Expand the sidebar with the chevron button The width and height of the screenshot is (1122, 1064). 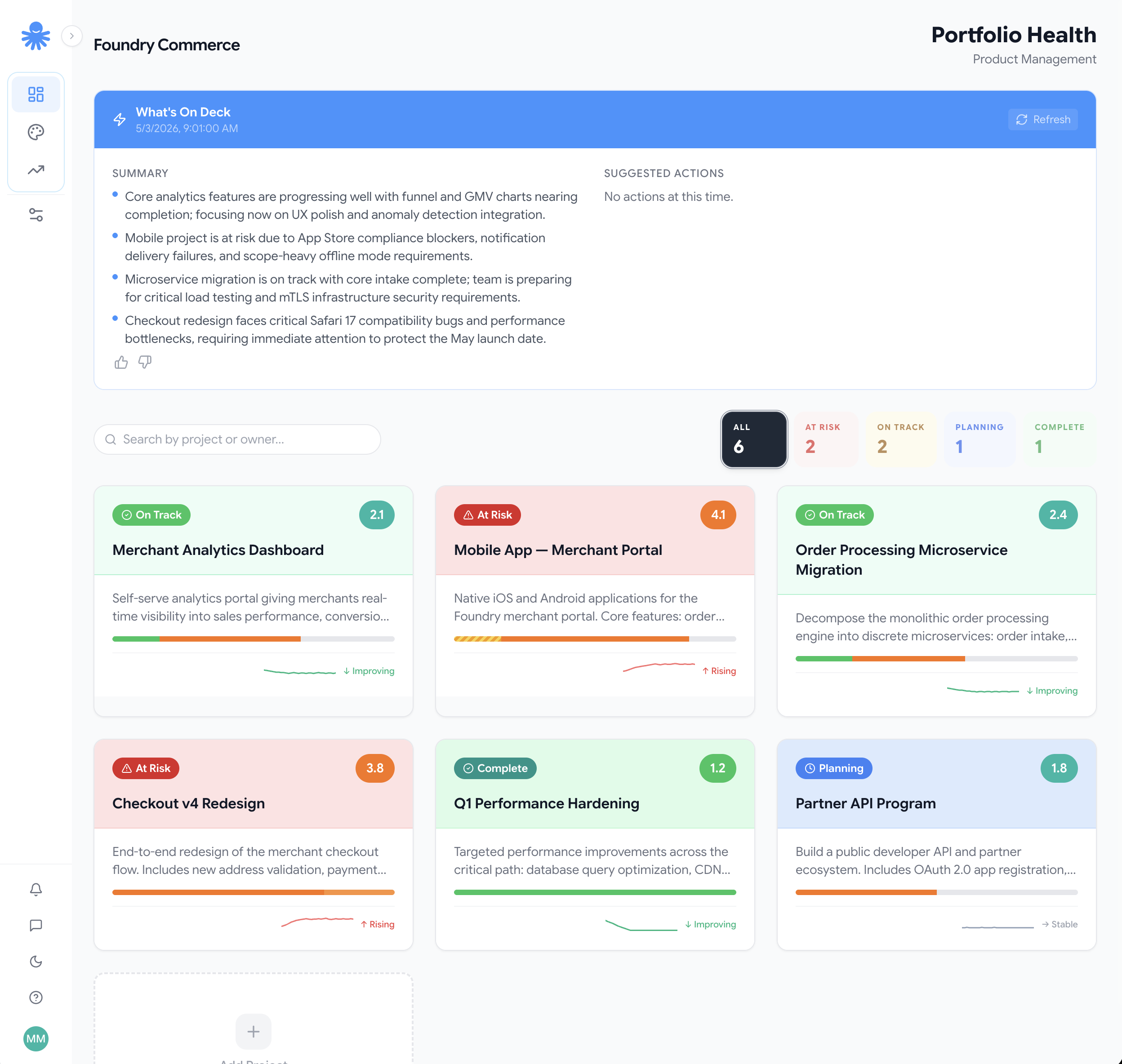click(x=72, y=36)
